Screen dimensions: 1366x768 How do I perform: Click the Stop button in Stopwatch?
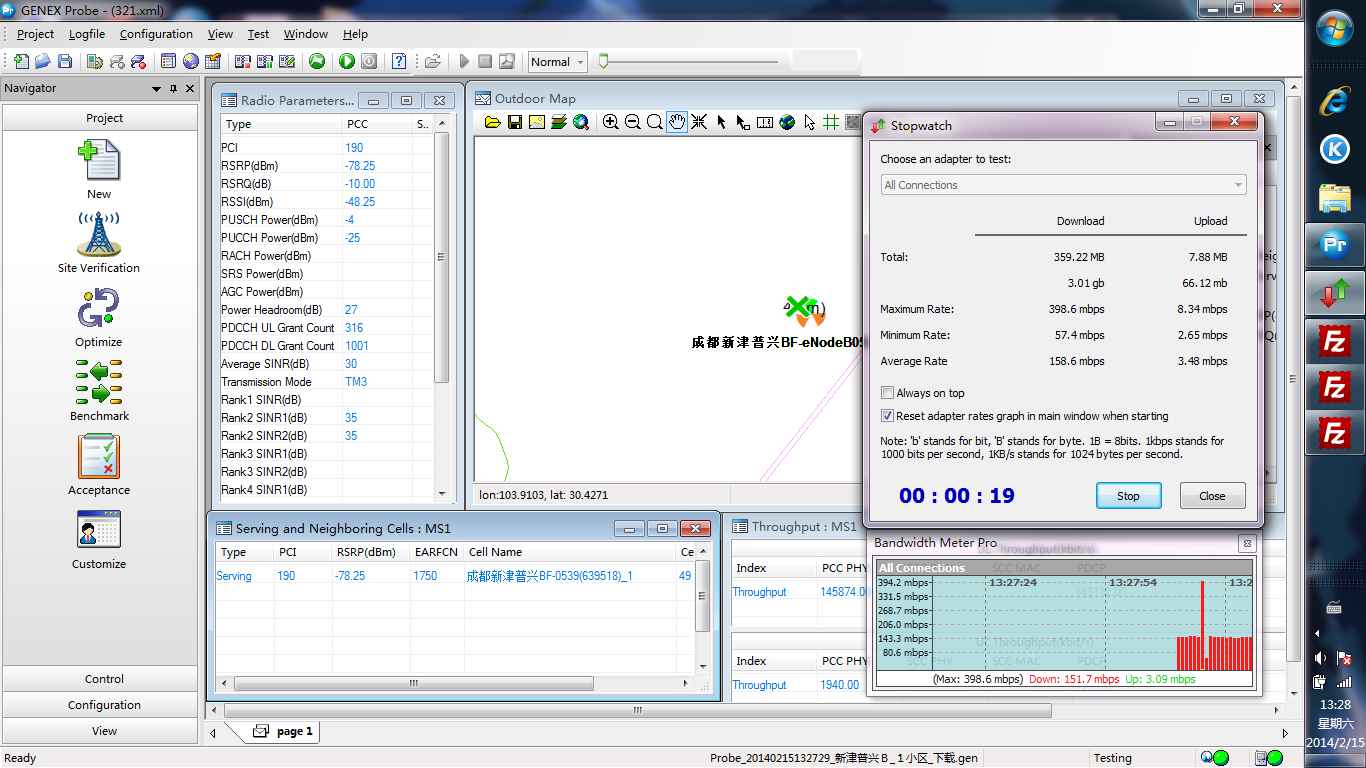(x=1128, y=496)
